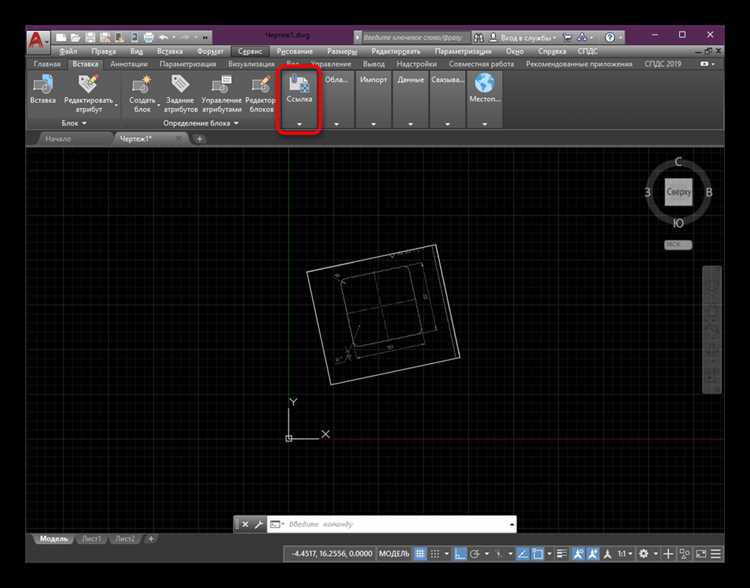Click the МОДЕЛЬ button in status bar
Image resolution: width=750 pixels, height=588 pixels.
(x=394, y=554)
